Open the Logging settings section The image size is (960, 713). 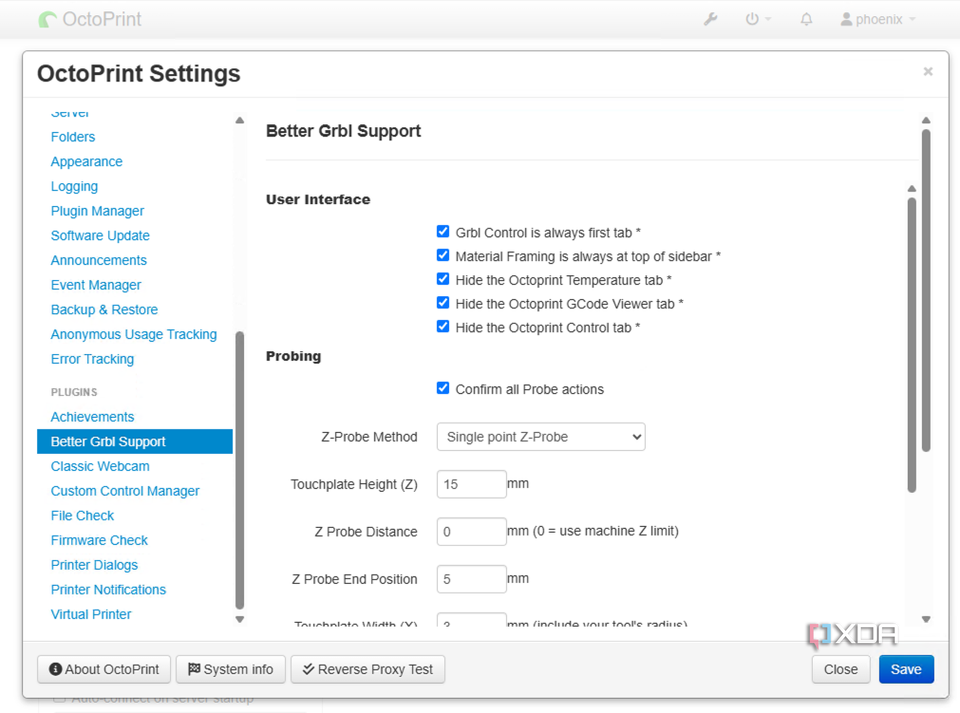click(x=74, y=186)
